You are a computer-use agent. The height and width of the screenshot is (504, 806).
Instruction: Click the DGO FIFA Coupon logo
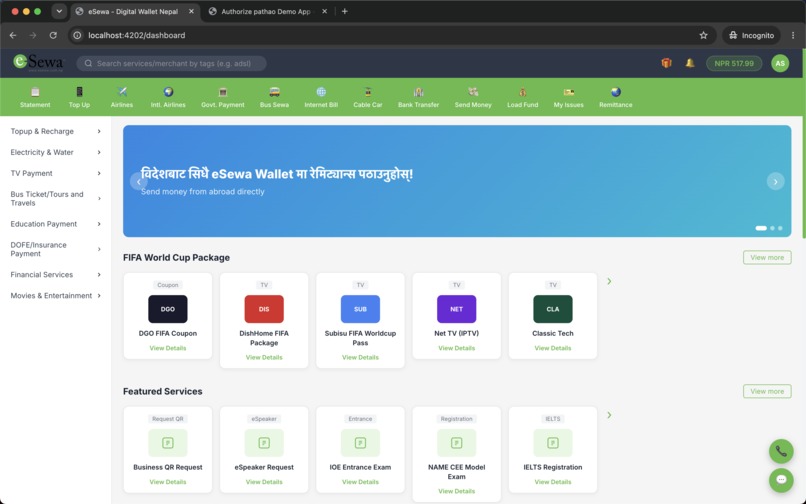pos(168,309)
